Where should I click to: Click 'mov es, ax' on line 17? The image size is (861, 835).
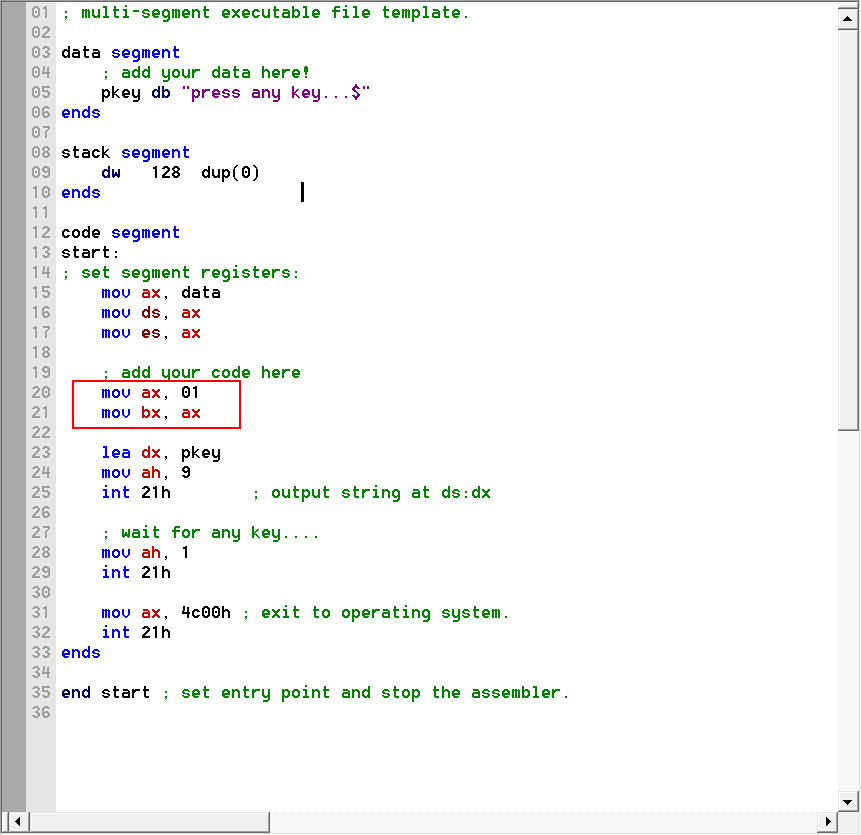[151, 333]
